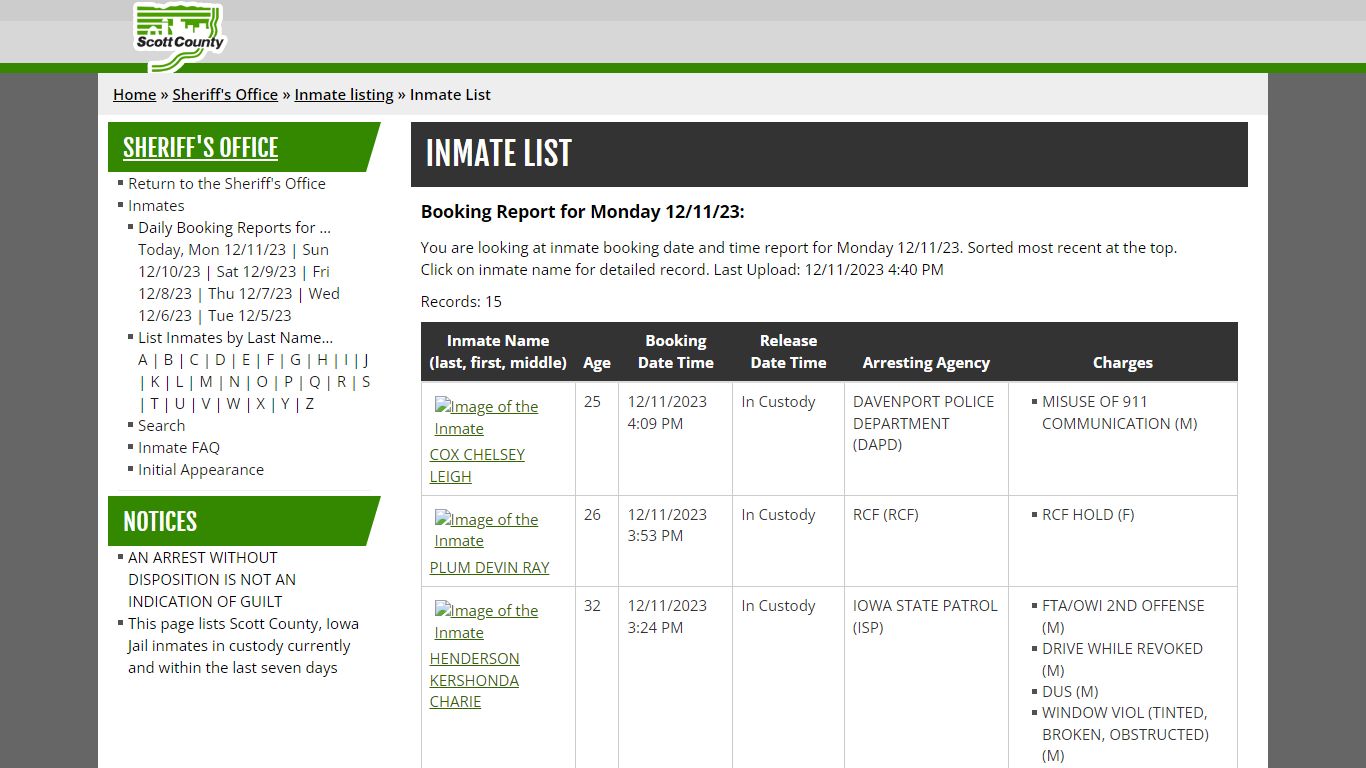Screen dimensions: 1366x768
Task: Open the Inmate listing breadcrumb link
Action: click(x=344, y=94)
